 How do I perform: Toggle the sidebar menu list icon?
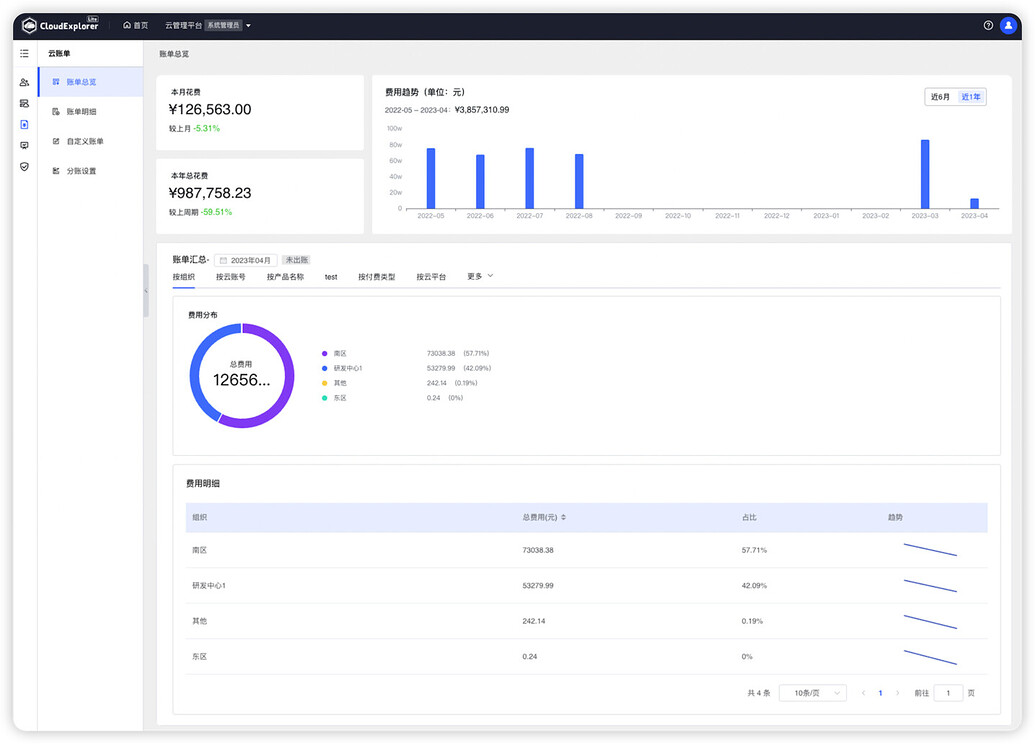point(24,53)
